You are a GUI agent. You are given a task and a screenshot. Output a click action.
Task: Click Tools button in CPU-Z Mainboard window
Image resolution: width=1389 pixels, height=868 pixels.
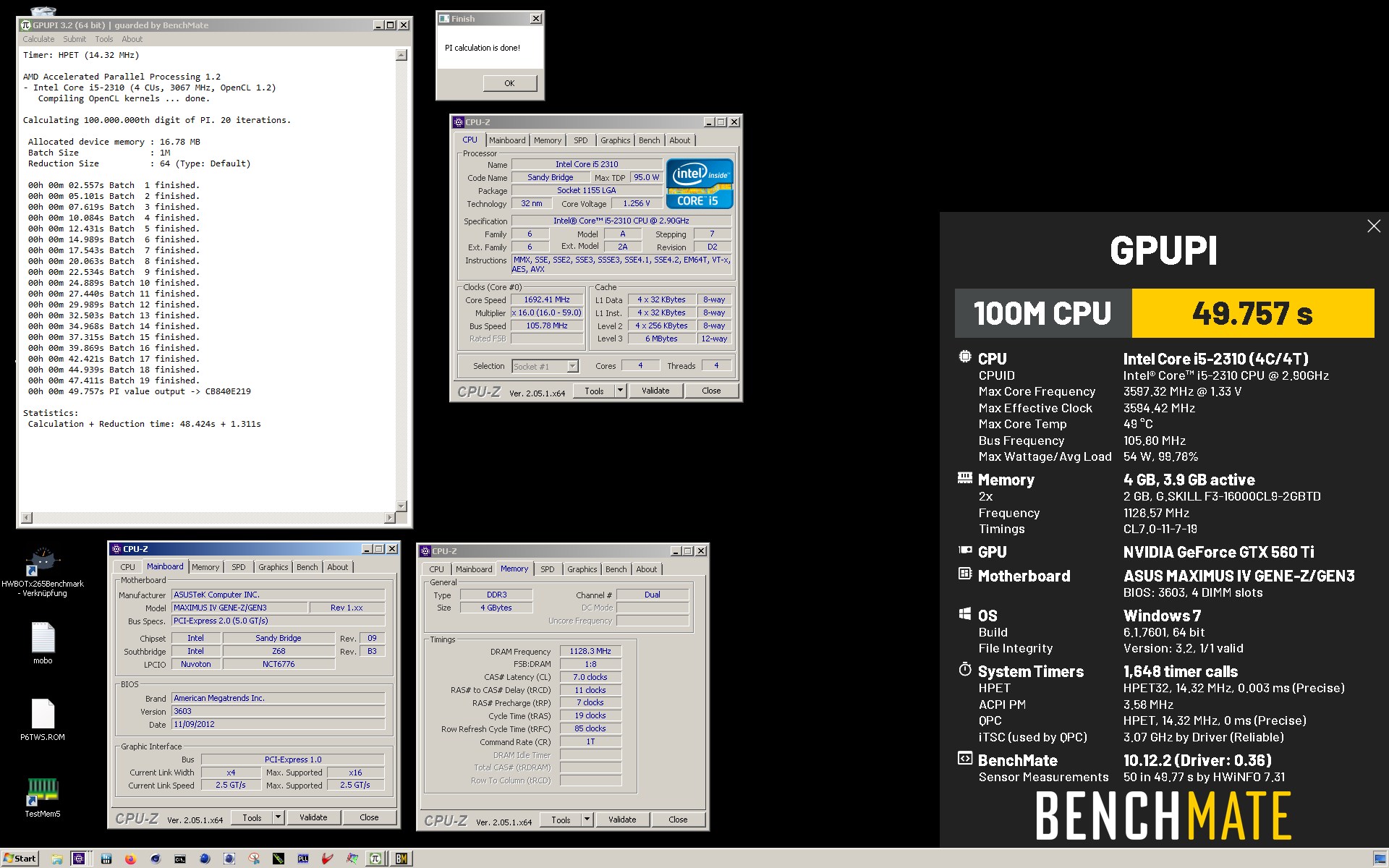pos(252,817)
